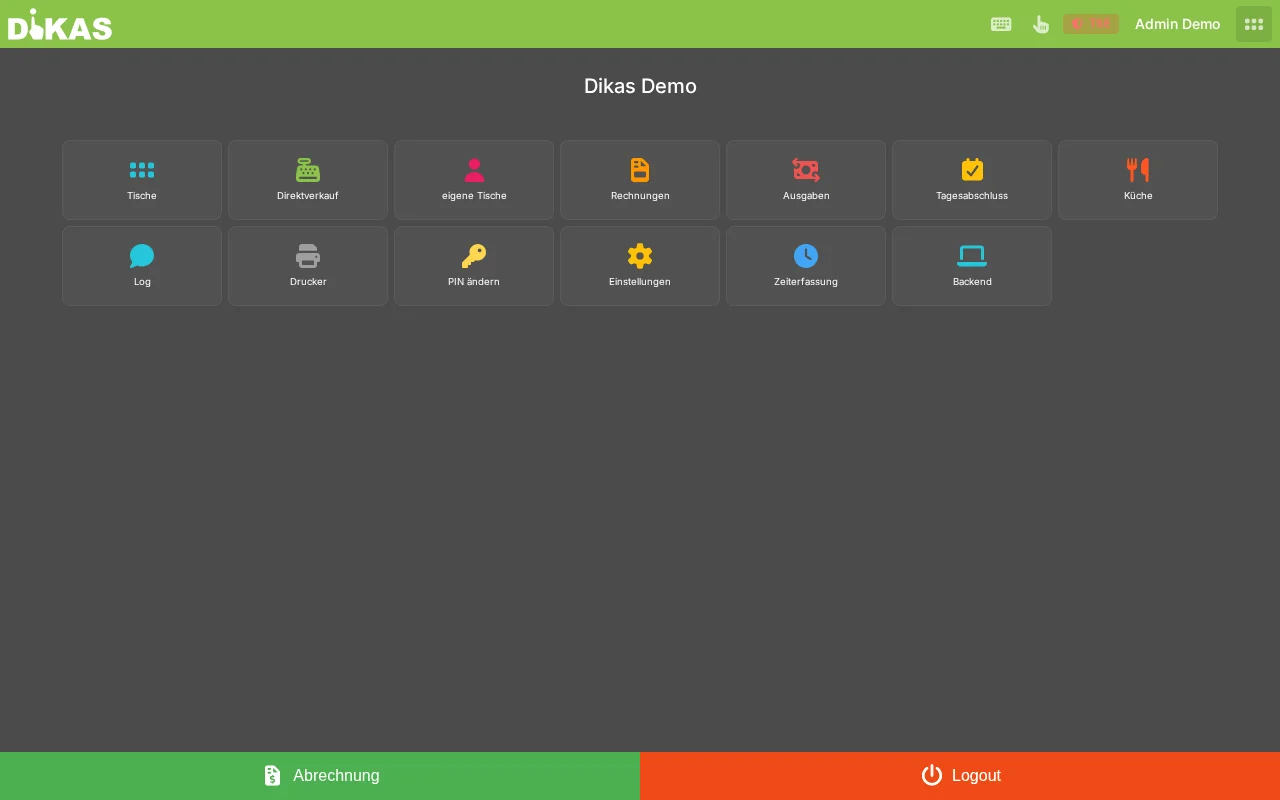The image size is (1280, 800).
Task: Click the Admin Demo user name
Action: 1177,24
